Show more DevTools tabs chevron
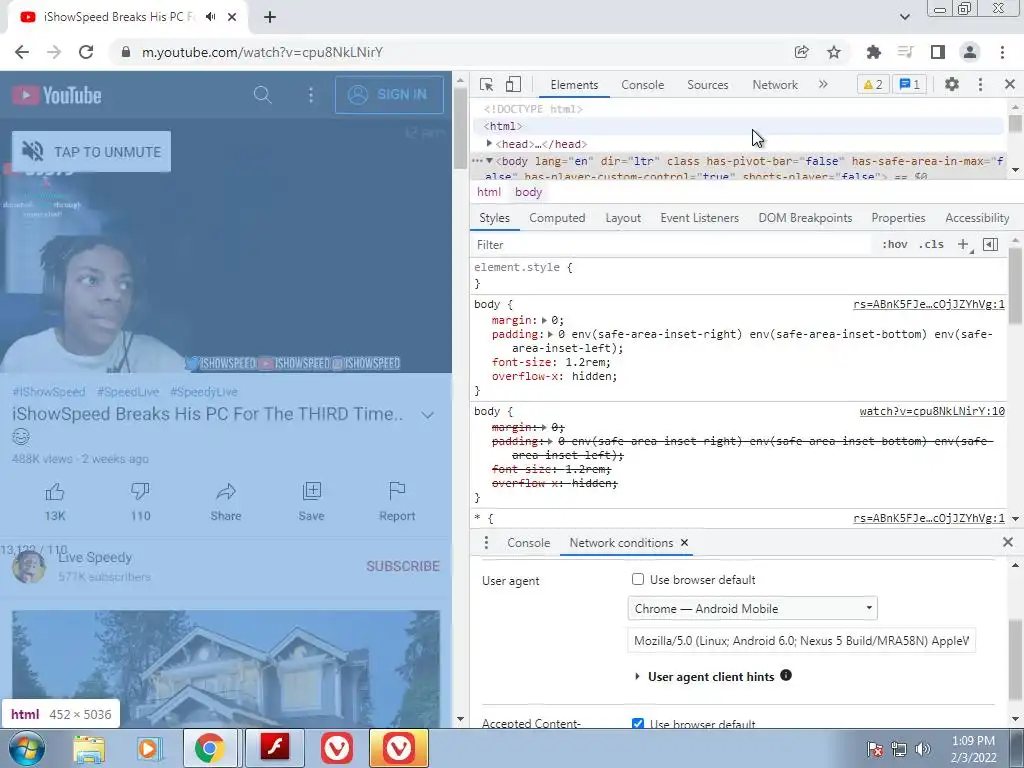 pos(823,84)
